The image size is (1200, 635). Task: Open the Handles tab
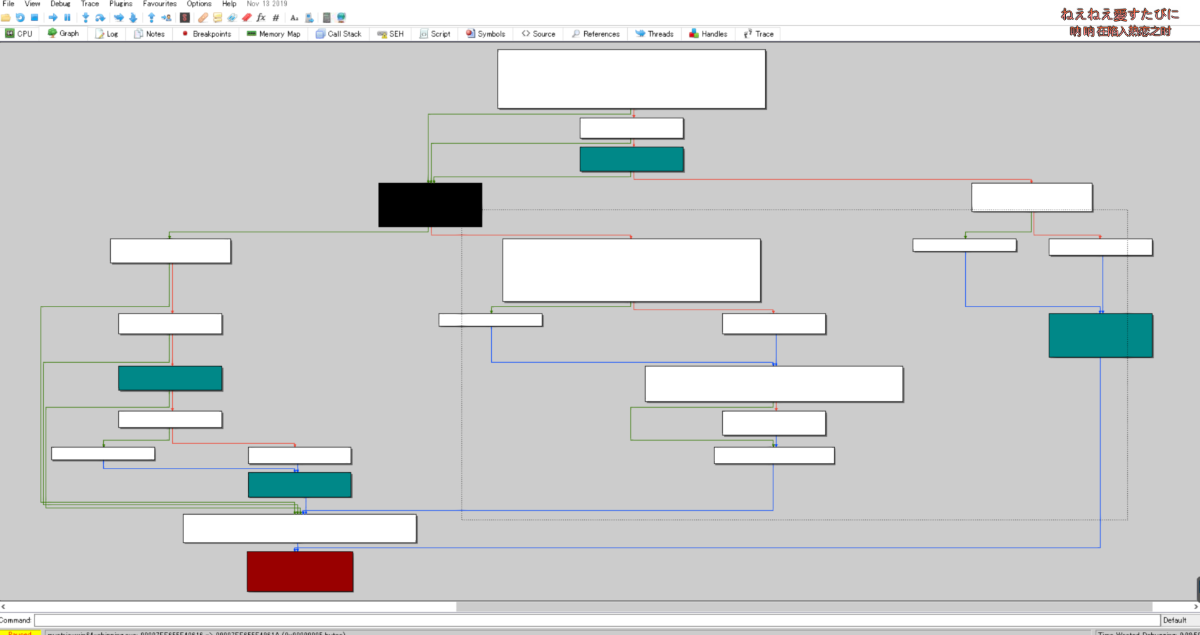708,34
